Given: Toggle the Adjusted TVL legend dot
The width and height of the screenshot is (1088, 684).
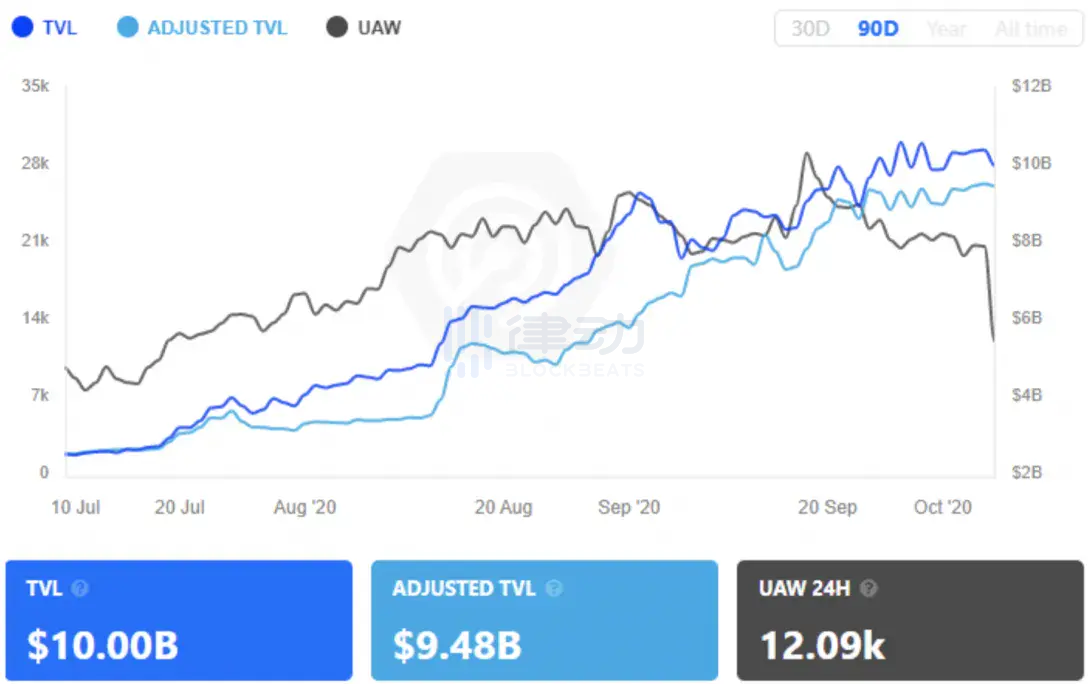Looking at the screenshot, I should coord(127,27).
